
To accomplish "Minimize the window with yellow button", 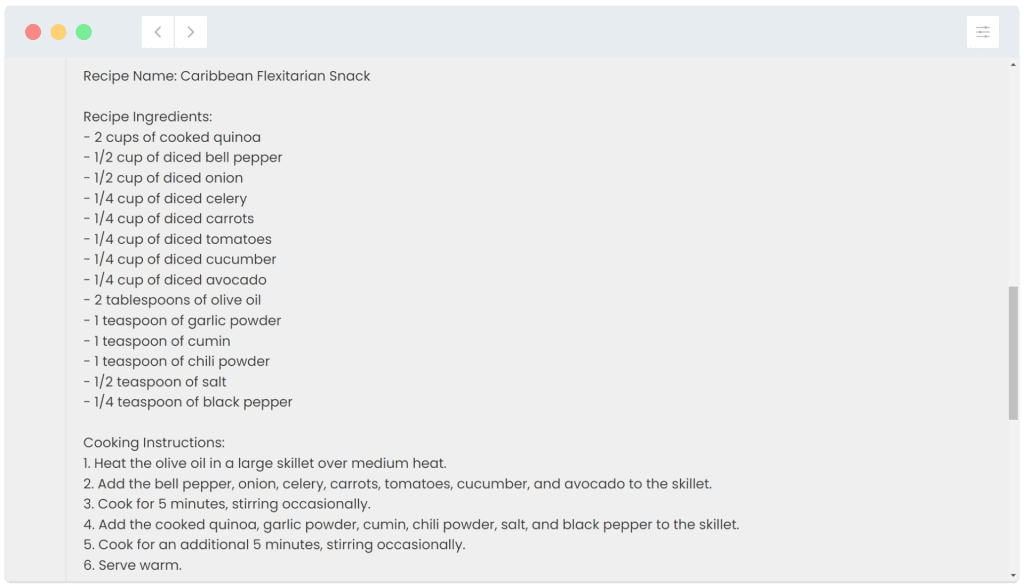I will [58, 32].
